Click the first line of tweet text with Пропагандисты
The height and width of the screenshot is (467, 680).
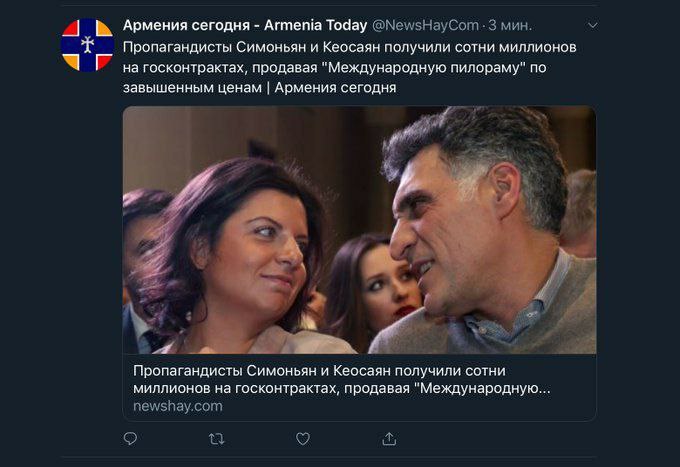350,47
